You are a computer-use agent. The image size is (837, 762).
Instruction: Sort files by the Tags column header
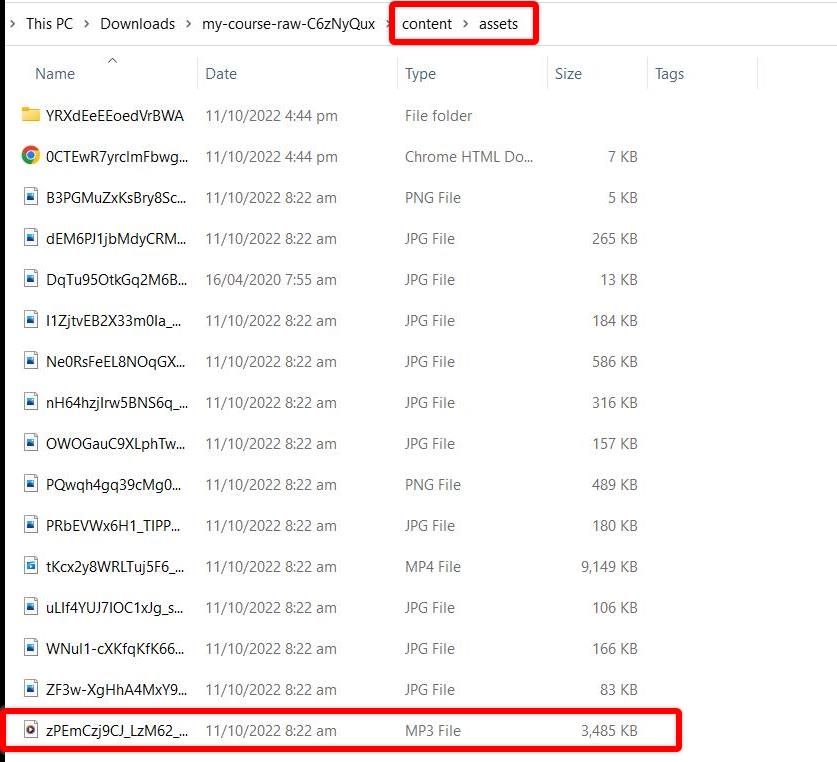pos(669,74)
